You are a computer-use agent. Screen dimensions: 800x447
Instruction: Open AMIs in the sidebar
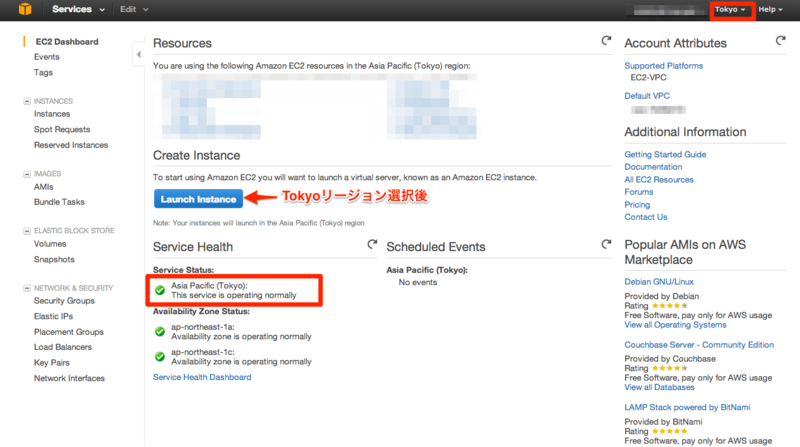point(43,187)
